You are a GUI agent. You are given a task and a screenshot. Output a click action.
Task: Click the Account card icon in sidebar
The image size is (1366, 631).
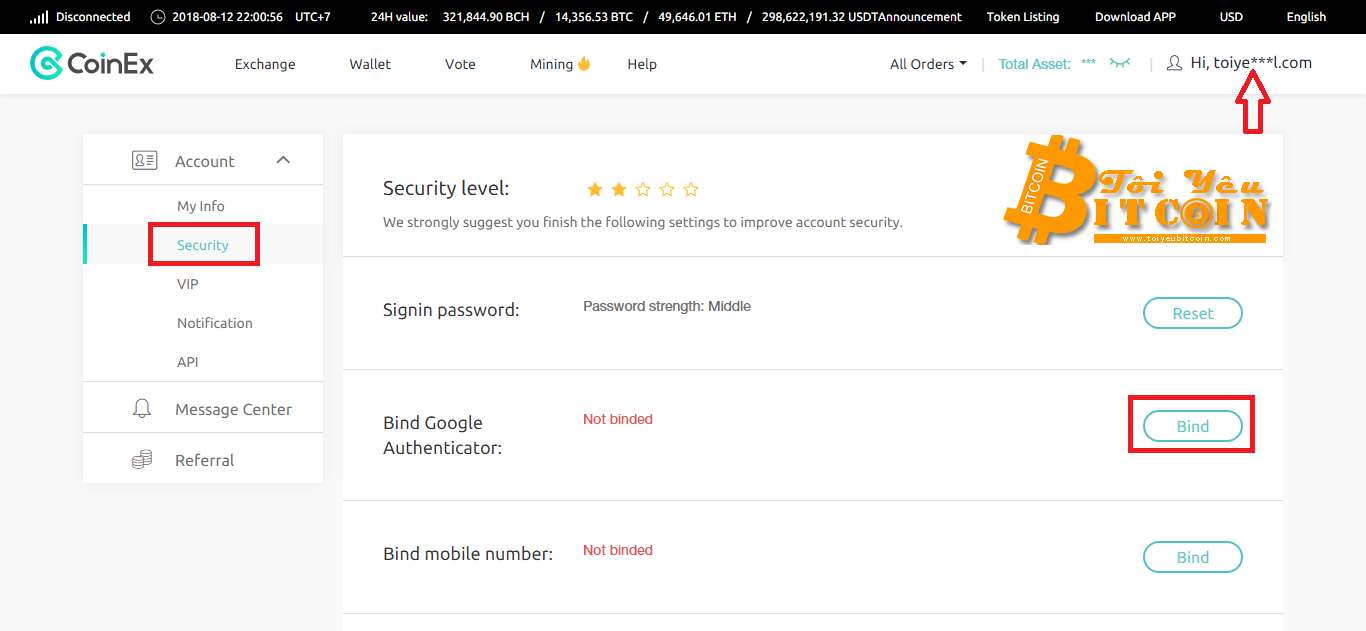[144, 160]
